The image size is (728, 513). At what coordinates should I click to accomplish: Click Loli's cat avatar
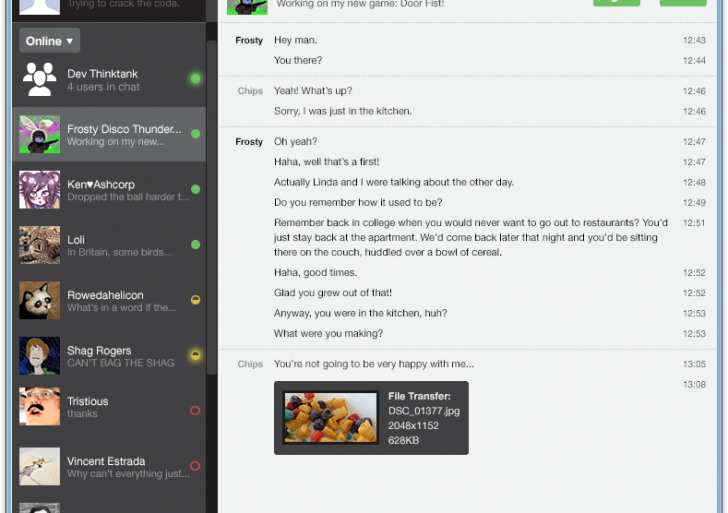click(39, 245)
